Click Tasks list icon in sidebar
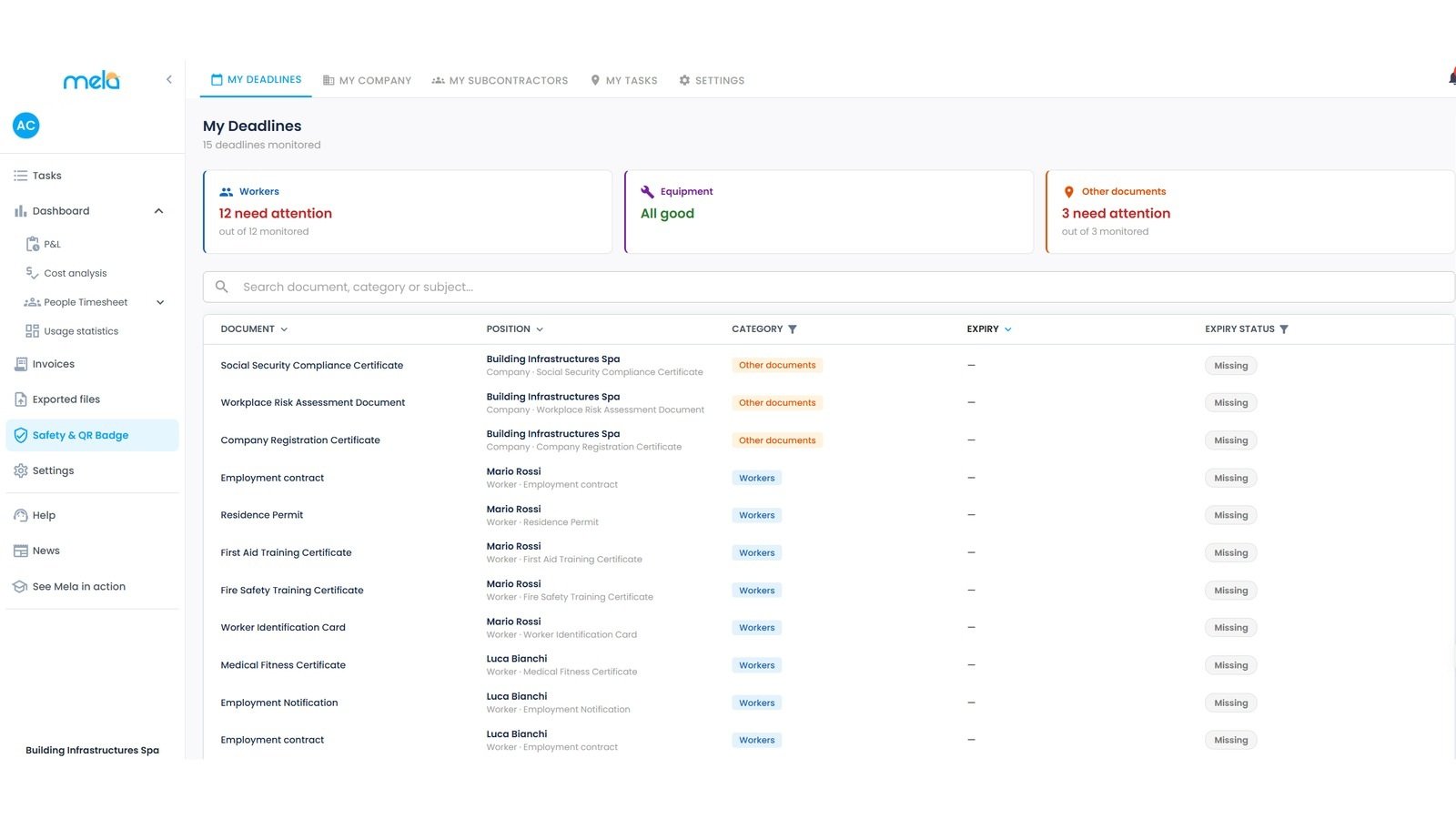The height and width of the screenshot is (819, 1456). pos(20,176)
